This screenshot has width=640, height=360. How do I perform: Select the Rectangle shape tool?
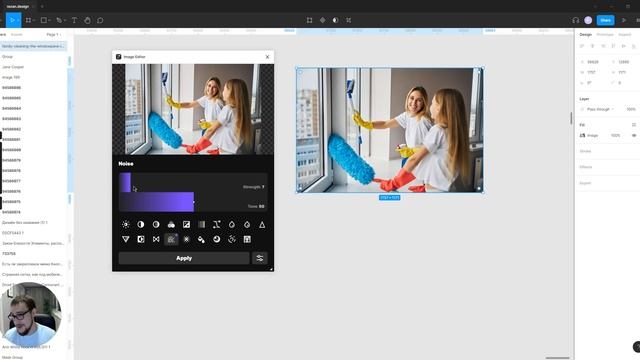pyautogui.click(x=44, y=20)
